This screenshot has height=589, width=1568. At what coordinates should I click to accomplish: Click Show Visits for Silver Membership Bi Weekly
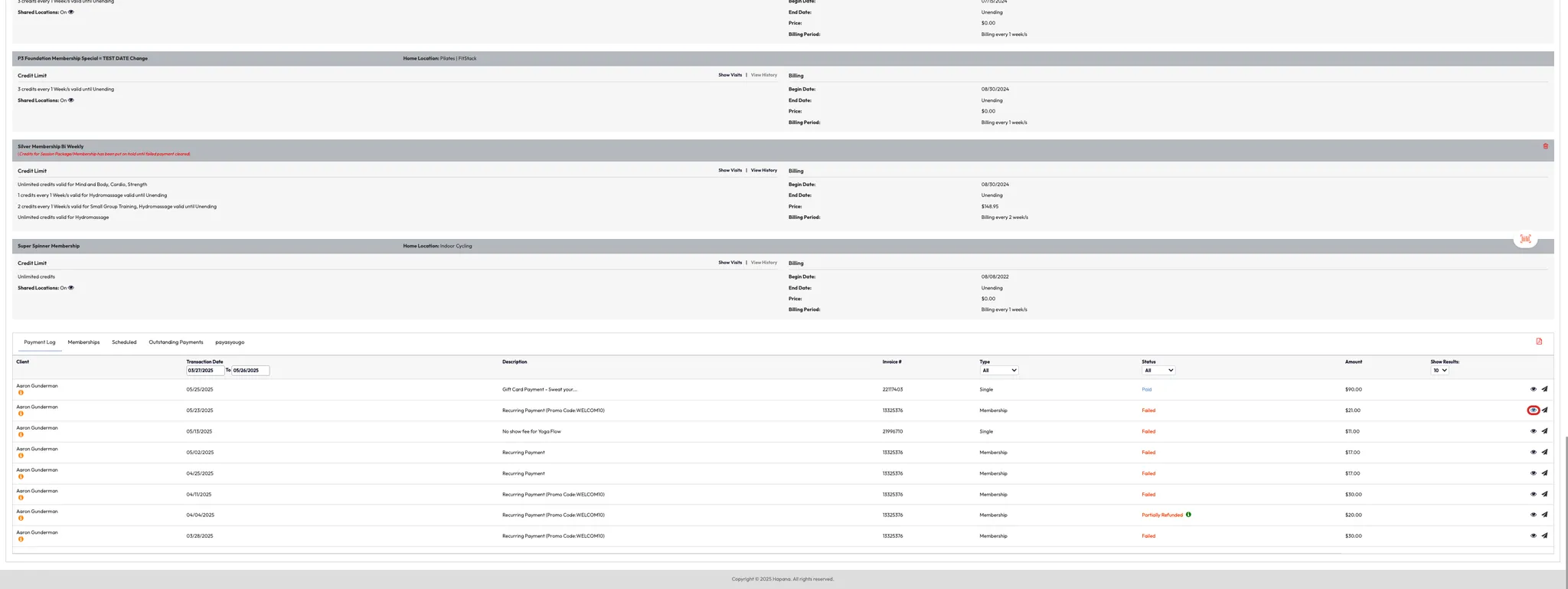pos(730,171)
